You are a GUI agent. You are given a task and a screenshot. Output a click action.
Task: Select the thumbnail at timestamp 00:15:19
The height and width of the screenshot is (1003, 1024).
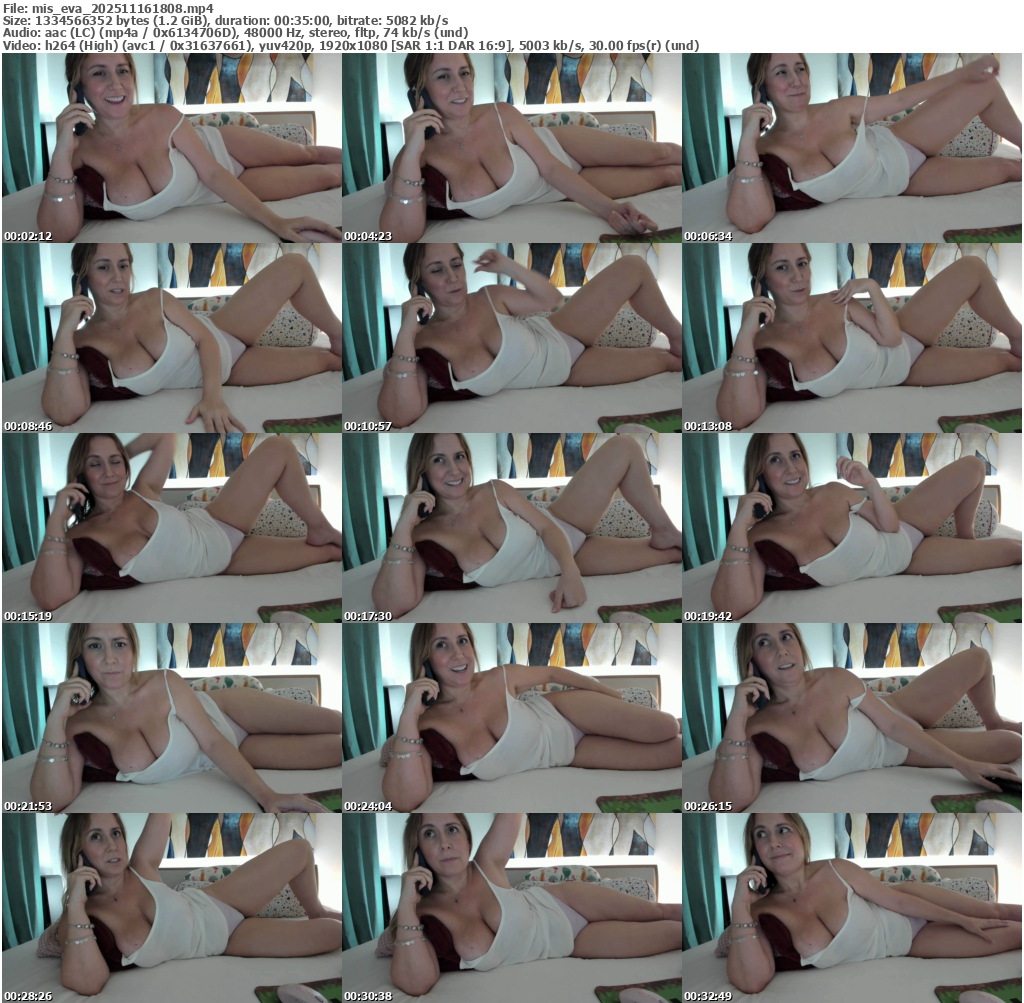pos(171,528)
